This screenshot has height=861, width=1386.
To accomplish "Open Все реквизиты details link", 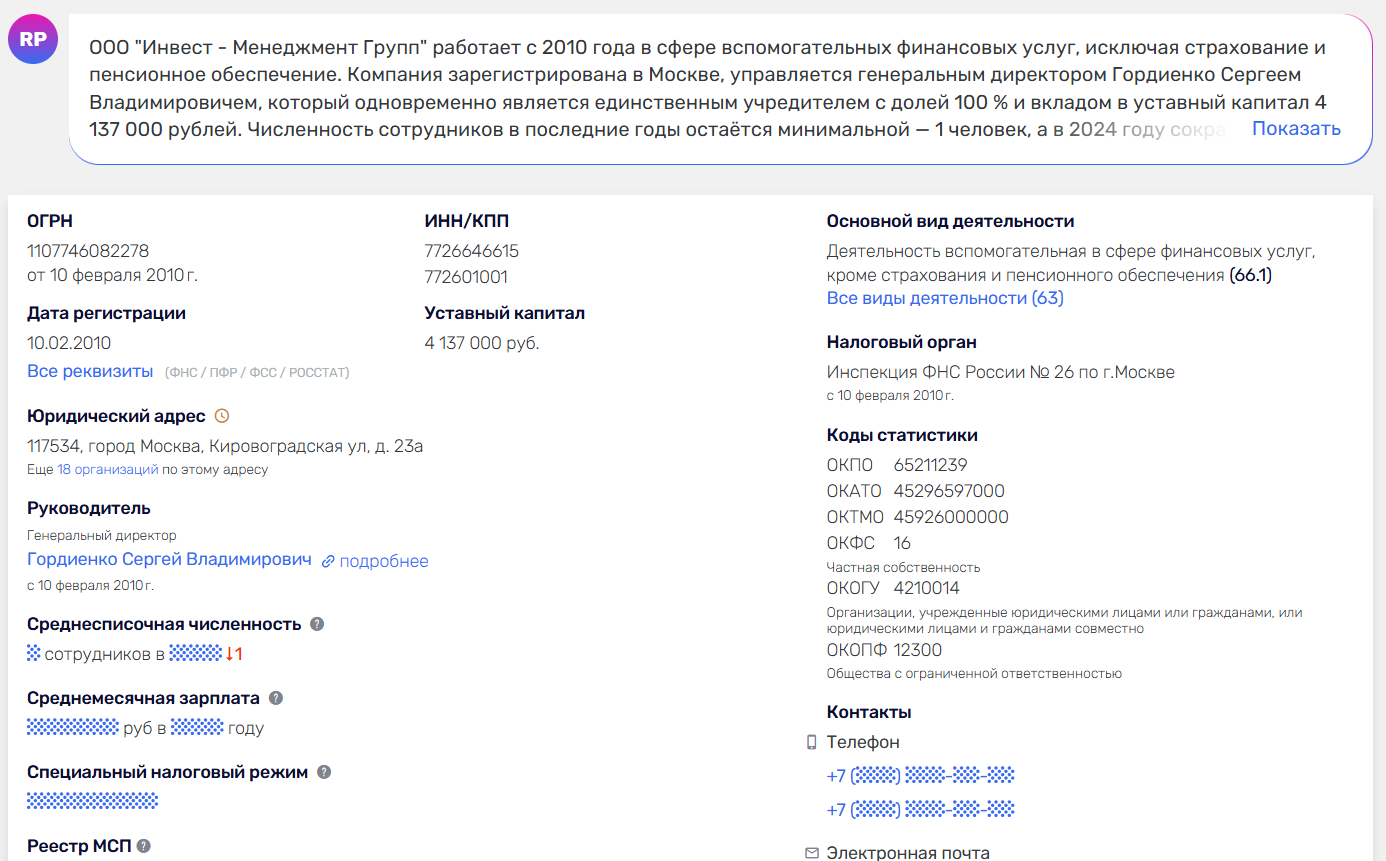I will [90, 371].
